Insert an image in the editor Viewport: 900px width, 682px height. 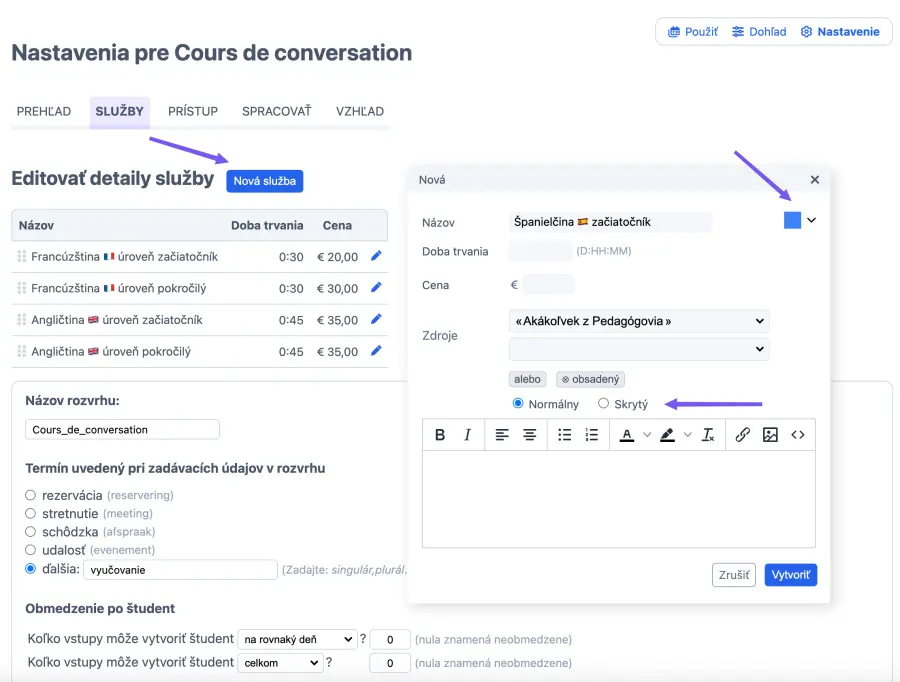coord(770,435)
